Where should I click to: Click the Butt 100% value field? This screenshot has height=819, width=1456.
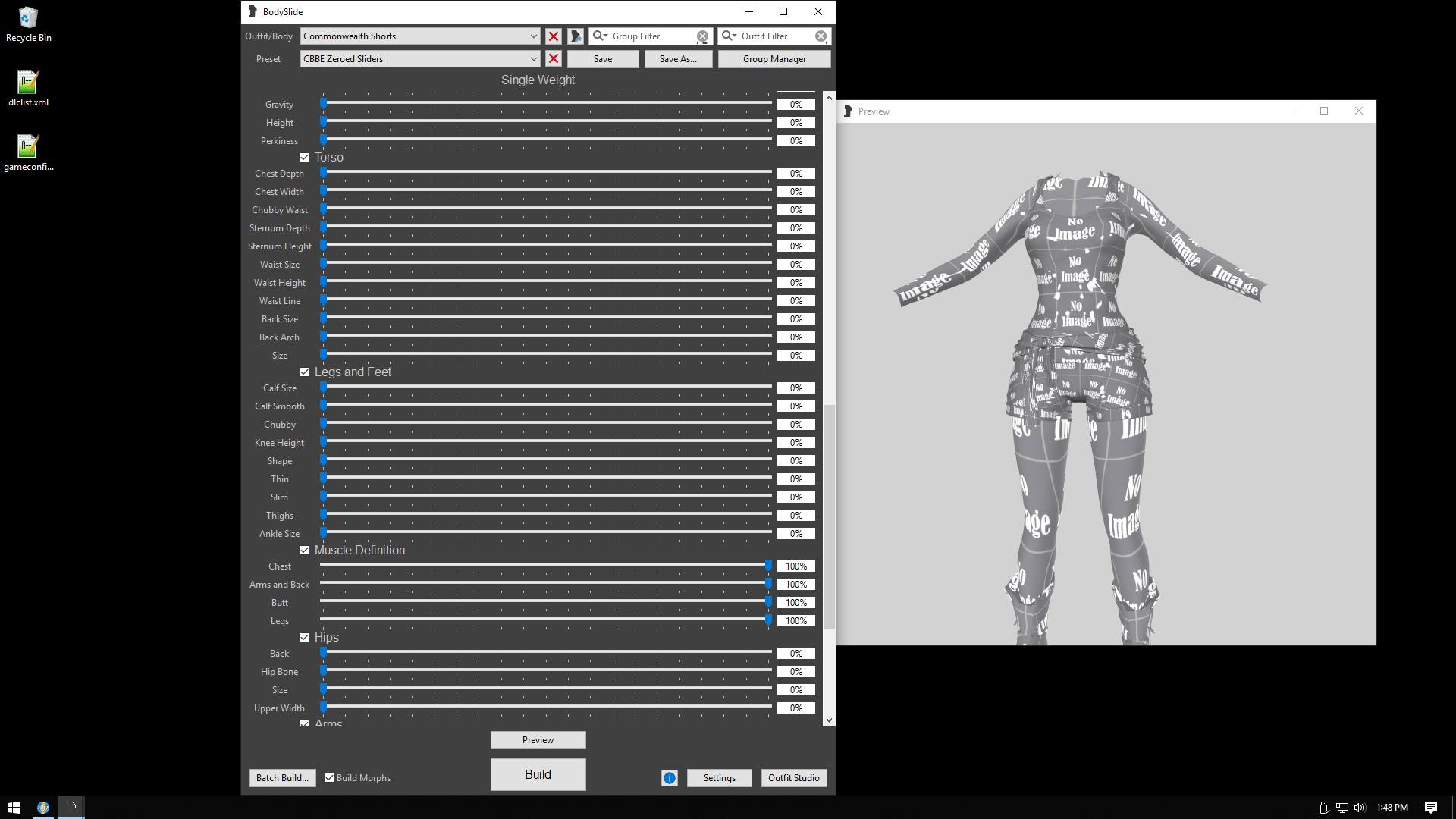pos(795,603)
